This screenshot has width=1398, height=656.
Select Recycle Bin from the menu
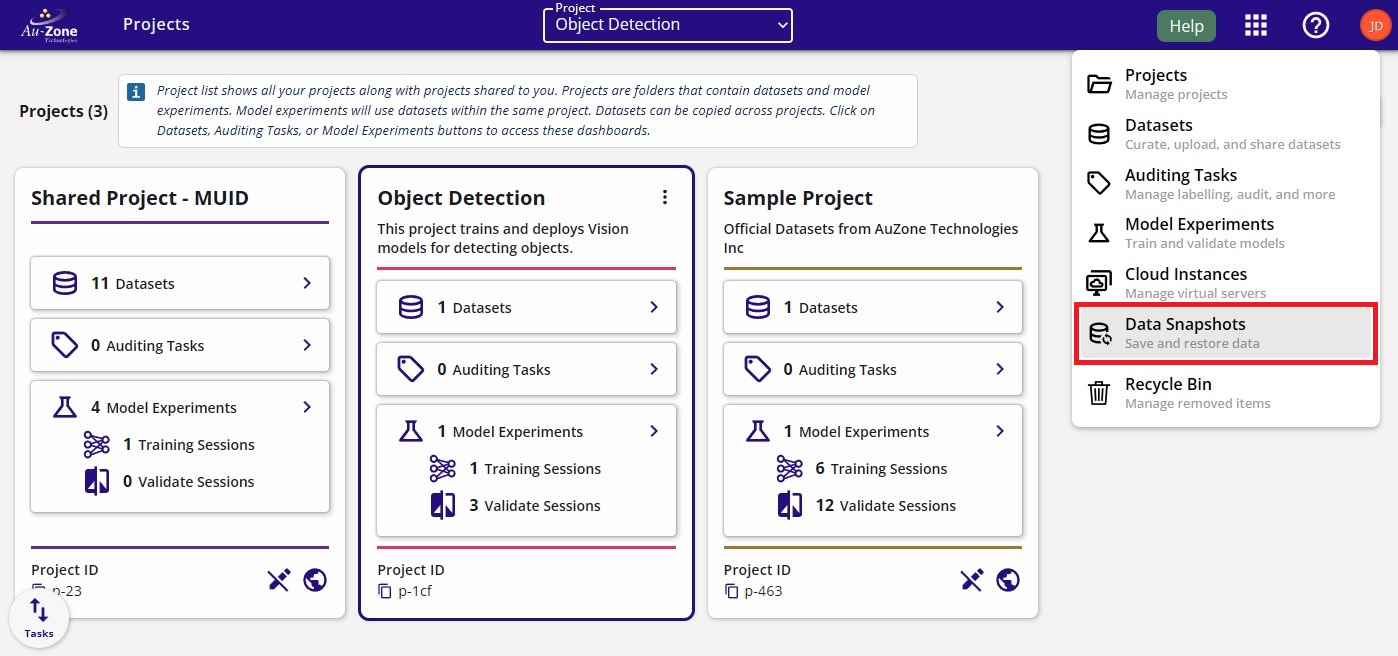[1225, 393]
